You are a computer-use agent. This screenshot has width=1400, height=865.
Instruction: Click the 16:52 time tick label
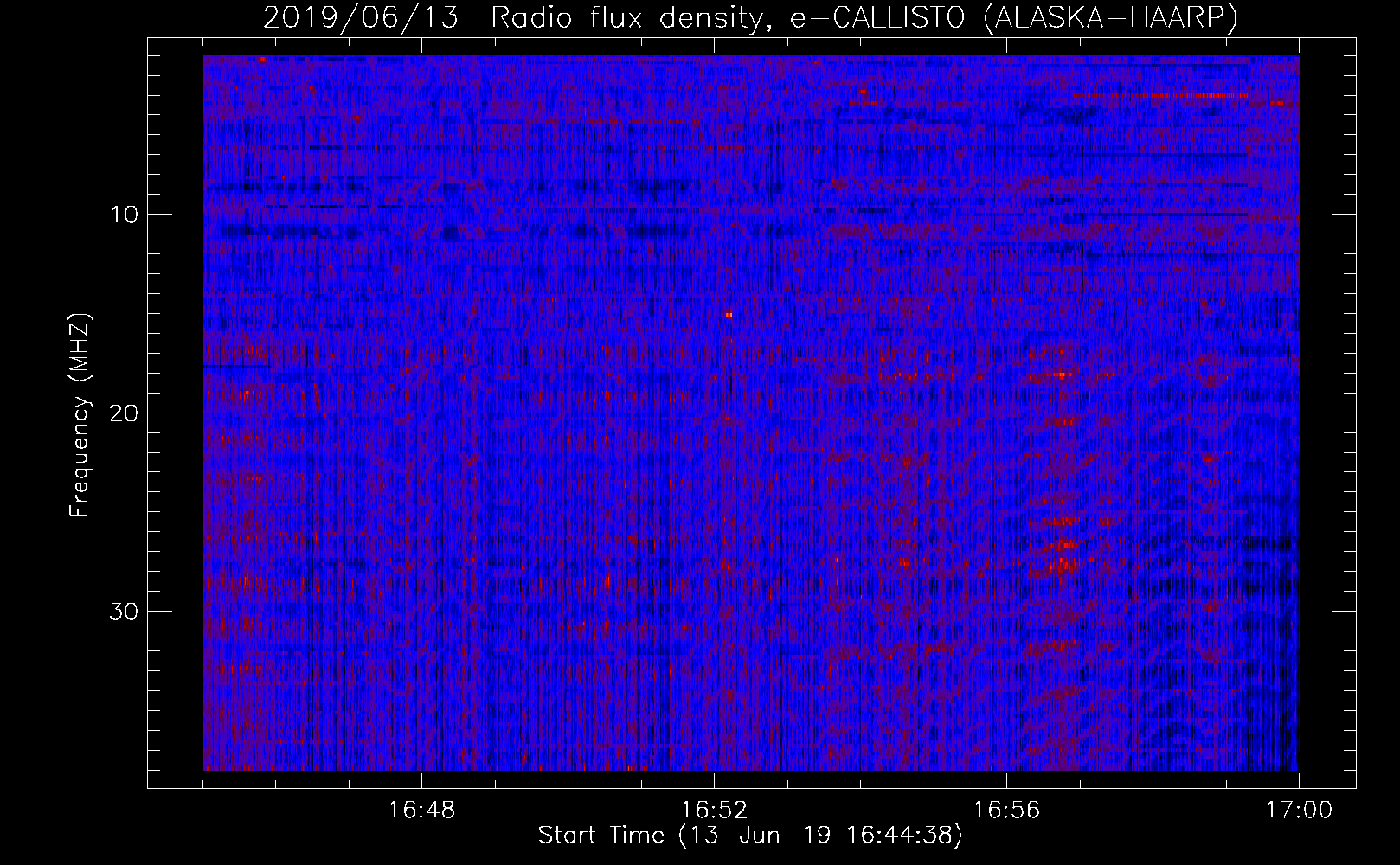(x=714, y=811)
